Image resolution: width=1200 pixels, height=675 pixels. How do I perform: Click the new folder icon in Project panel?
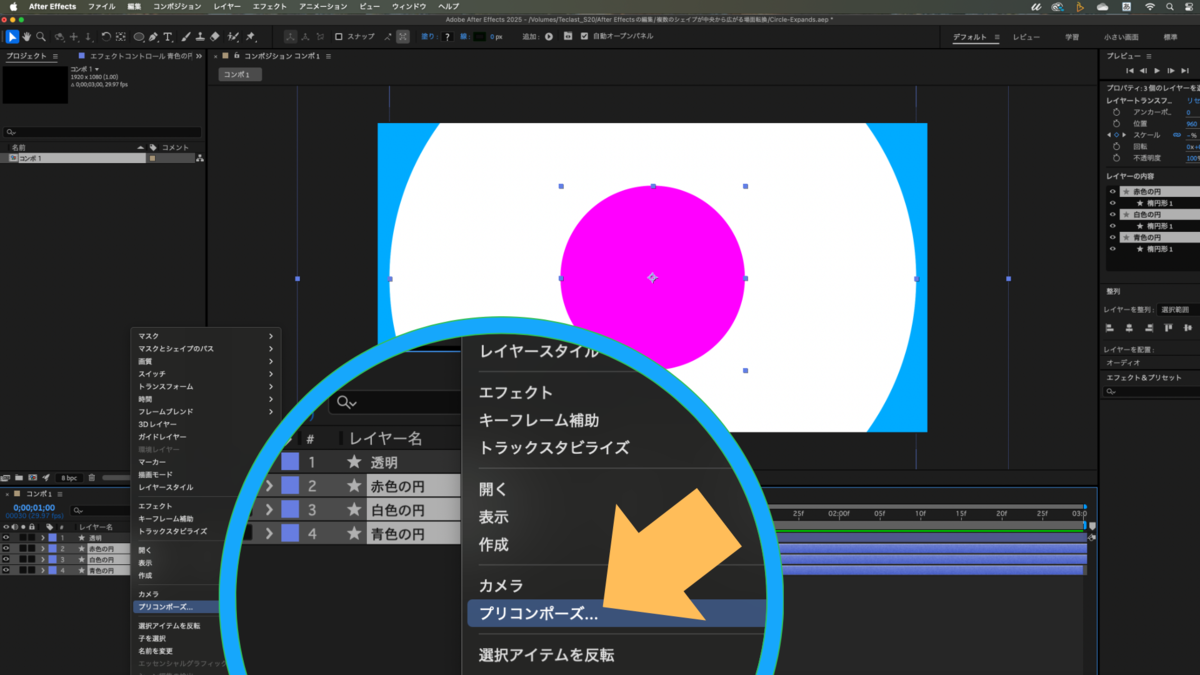(19, 478)
